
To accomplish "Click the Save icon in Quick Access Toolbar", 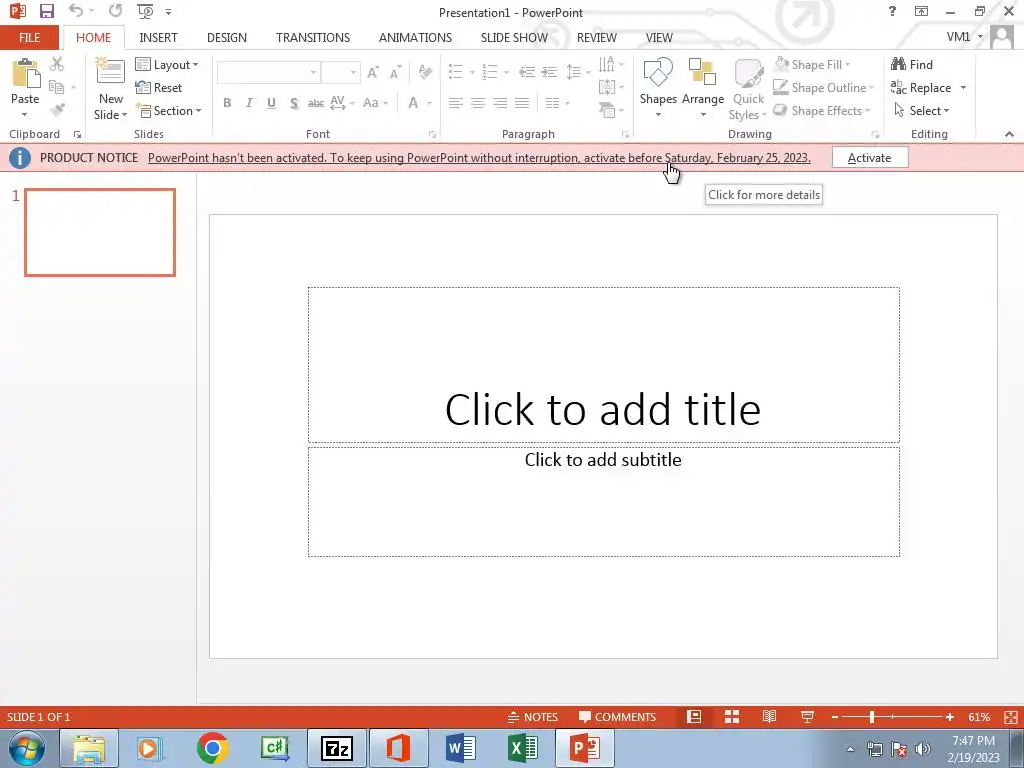I will click(46, 11).
